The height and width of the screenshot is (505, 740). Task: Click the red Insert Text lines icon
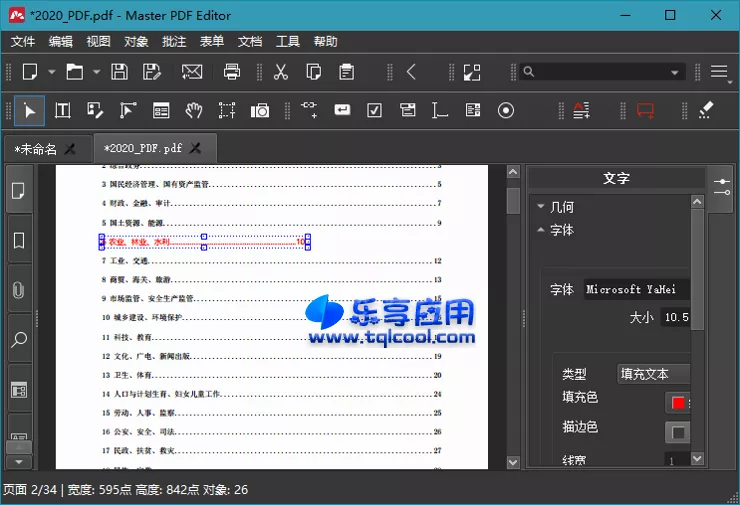(x=581, y=110)
